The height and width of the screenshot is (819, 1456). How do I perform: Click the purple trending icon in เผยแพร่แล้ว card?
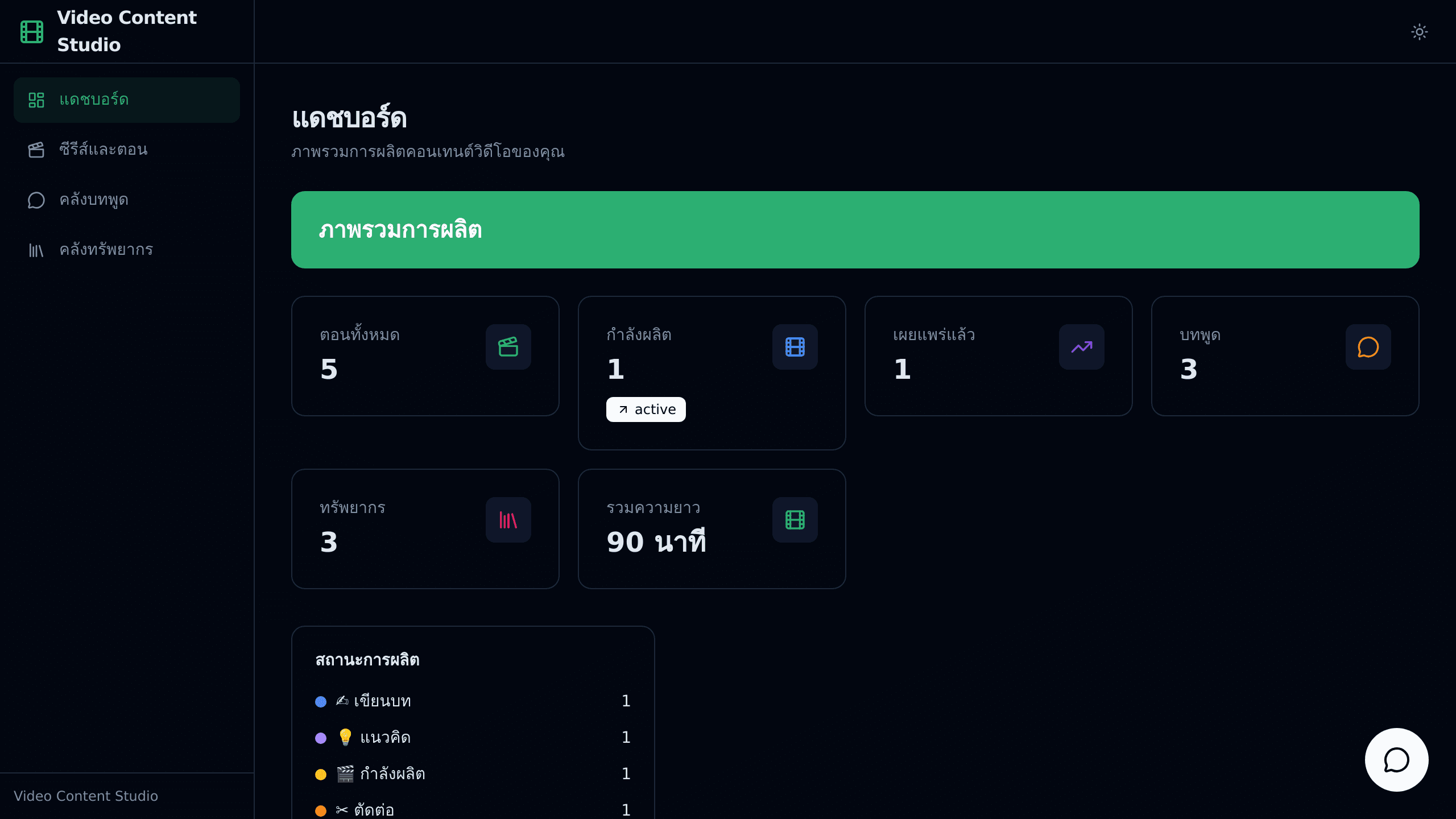pos(1082,347)
